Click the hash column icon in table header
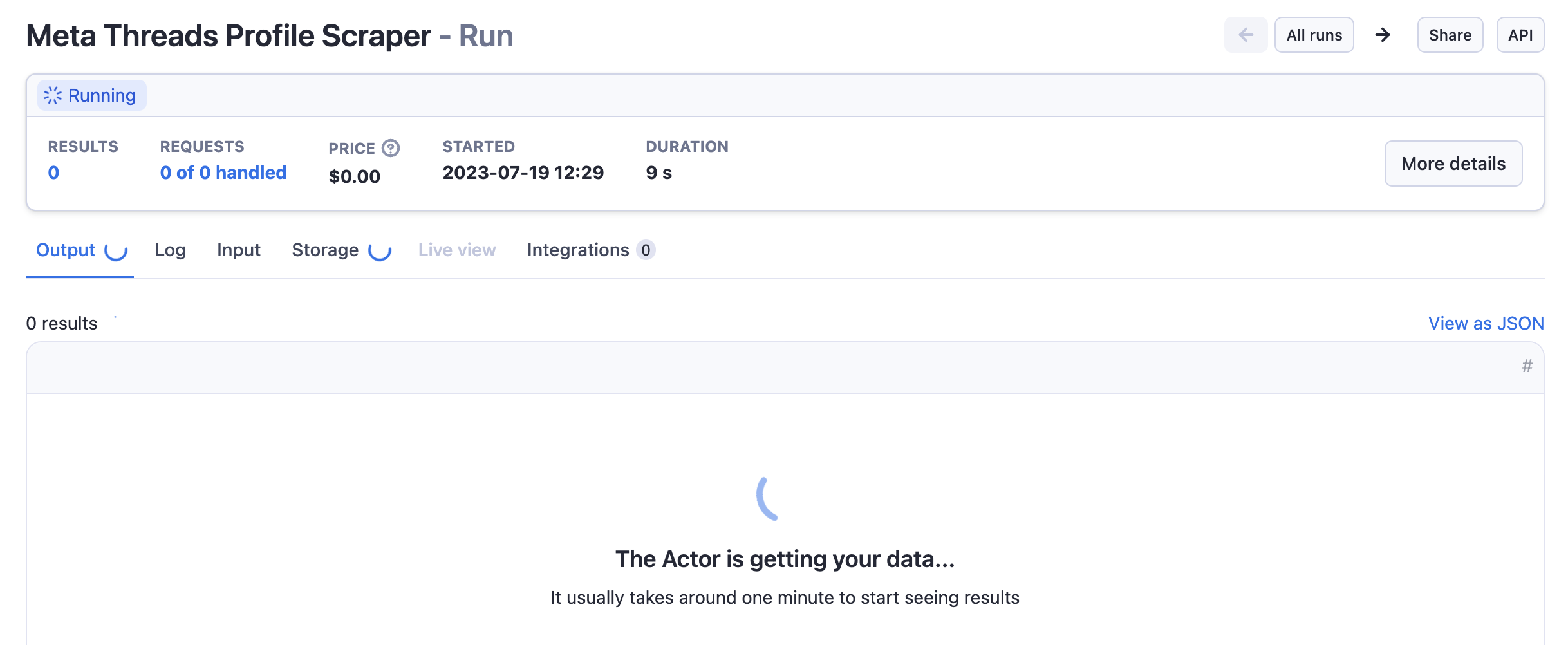1568x645 pixels. (x=1527, y=366)
